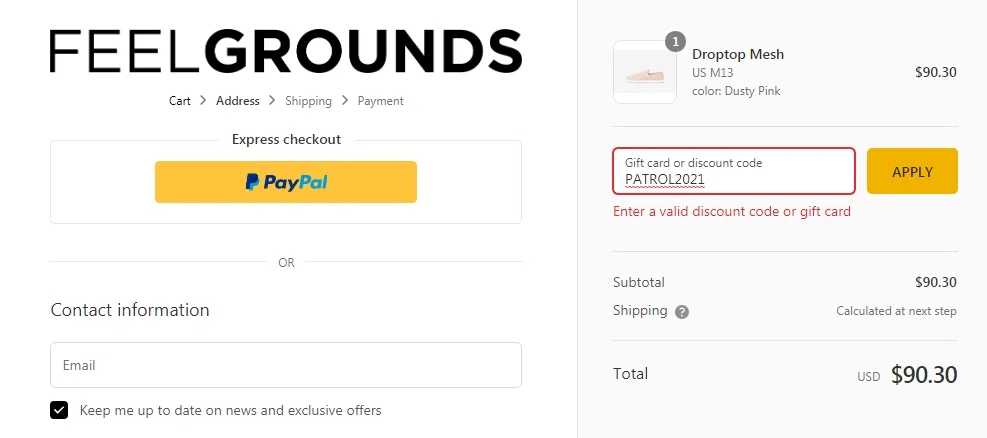This screenshot has width=987, height=438.
Task: Click chevron between Address and Shipping
Action: (272, 100)
